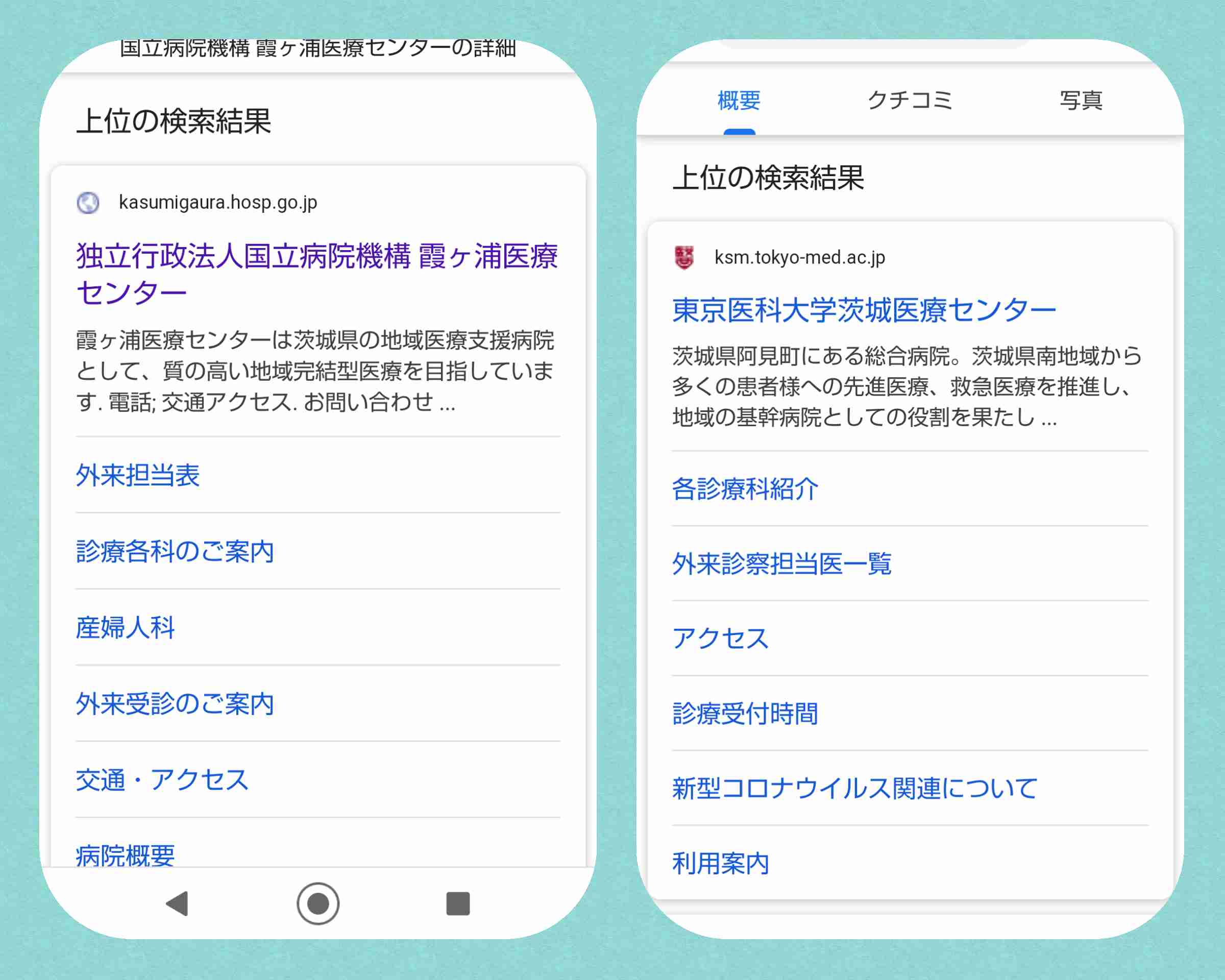Click the 上位の検索結果 heading on left phone
Viewport: 1225px width, 980px height.
point(174,121)
